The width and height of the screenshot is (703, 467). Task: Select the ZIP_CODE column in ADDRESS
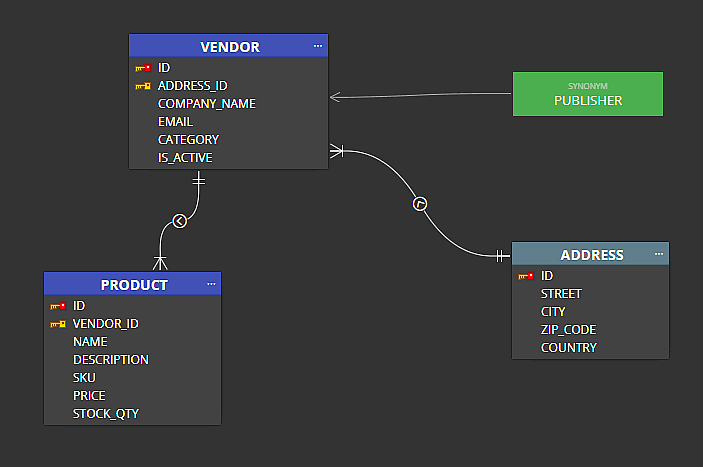(569, 330)
